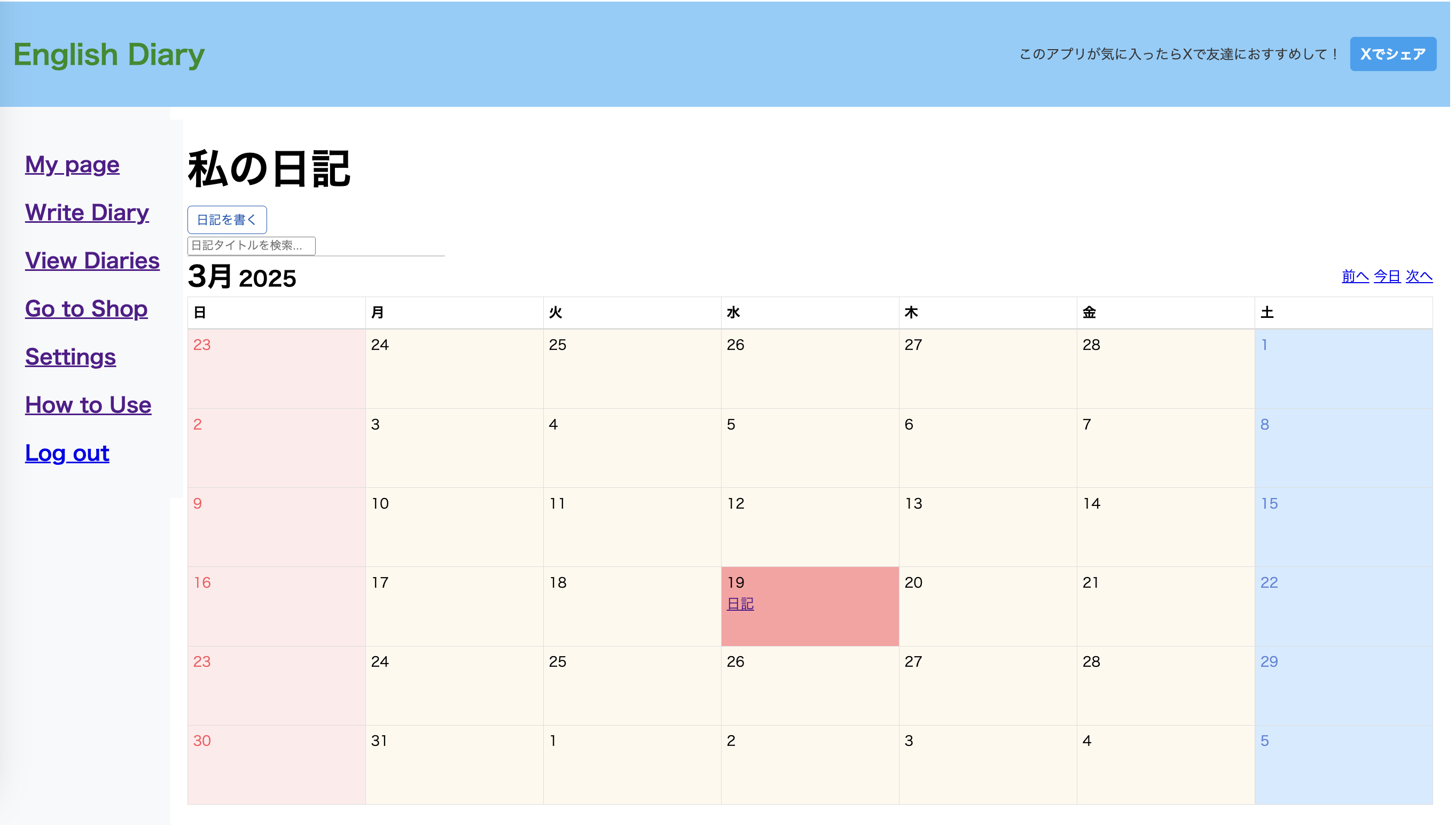Open the 日記 entry on March 19

coord(740,604)
